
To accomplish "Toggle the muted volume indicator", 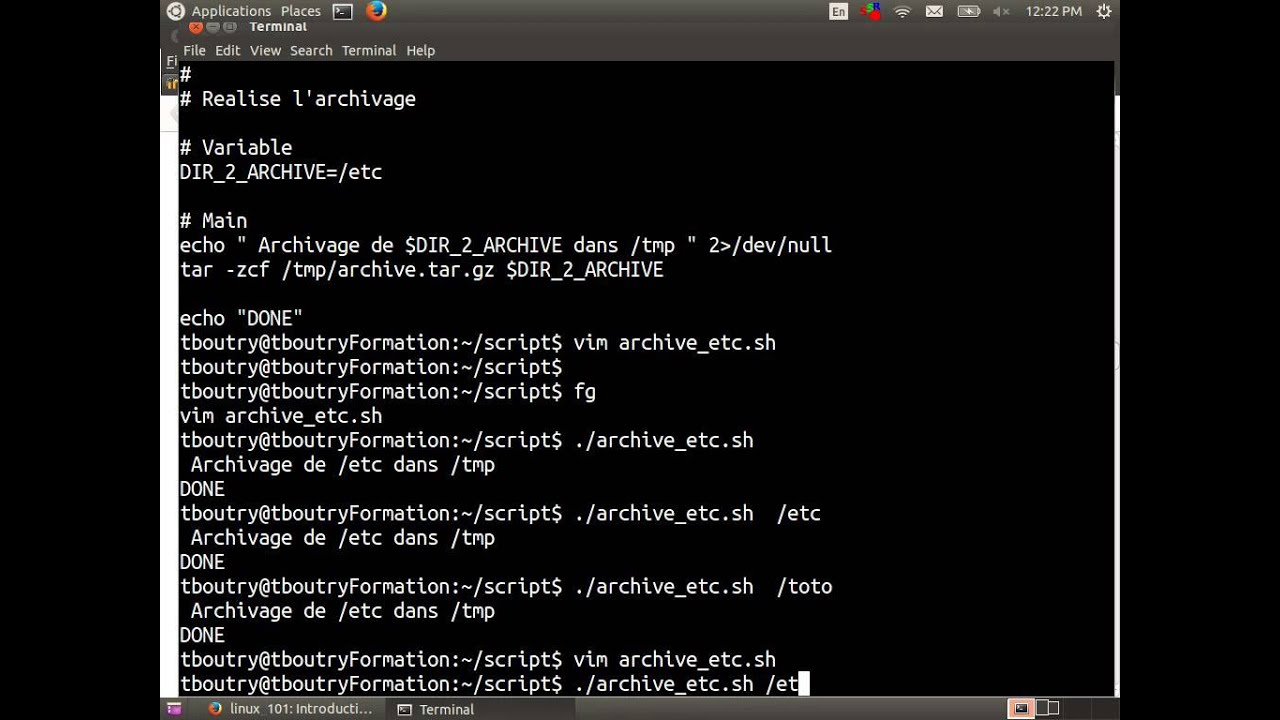I will coord(1002,11).
